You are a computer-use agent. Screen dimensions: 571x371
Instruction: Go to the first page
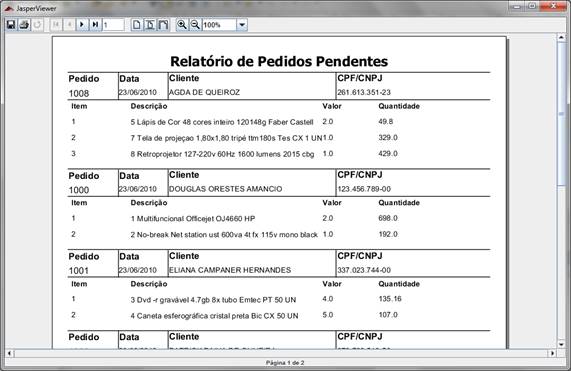point(56,25)
